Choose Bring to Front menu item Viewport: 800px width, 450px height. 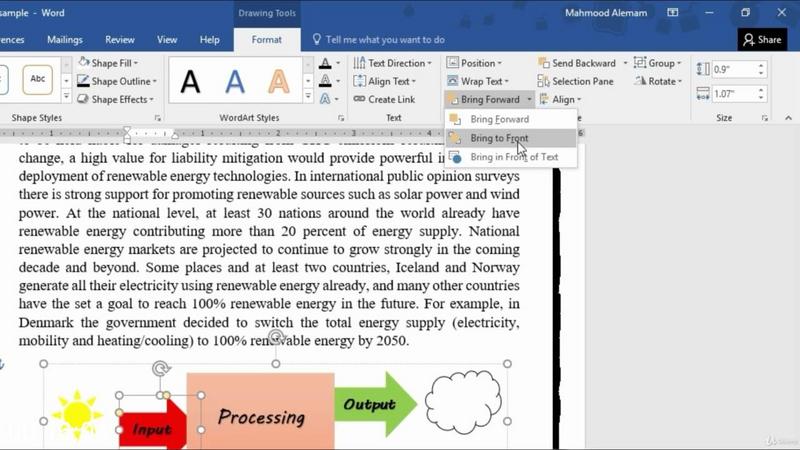(511, 138)
